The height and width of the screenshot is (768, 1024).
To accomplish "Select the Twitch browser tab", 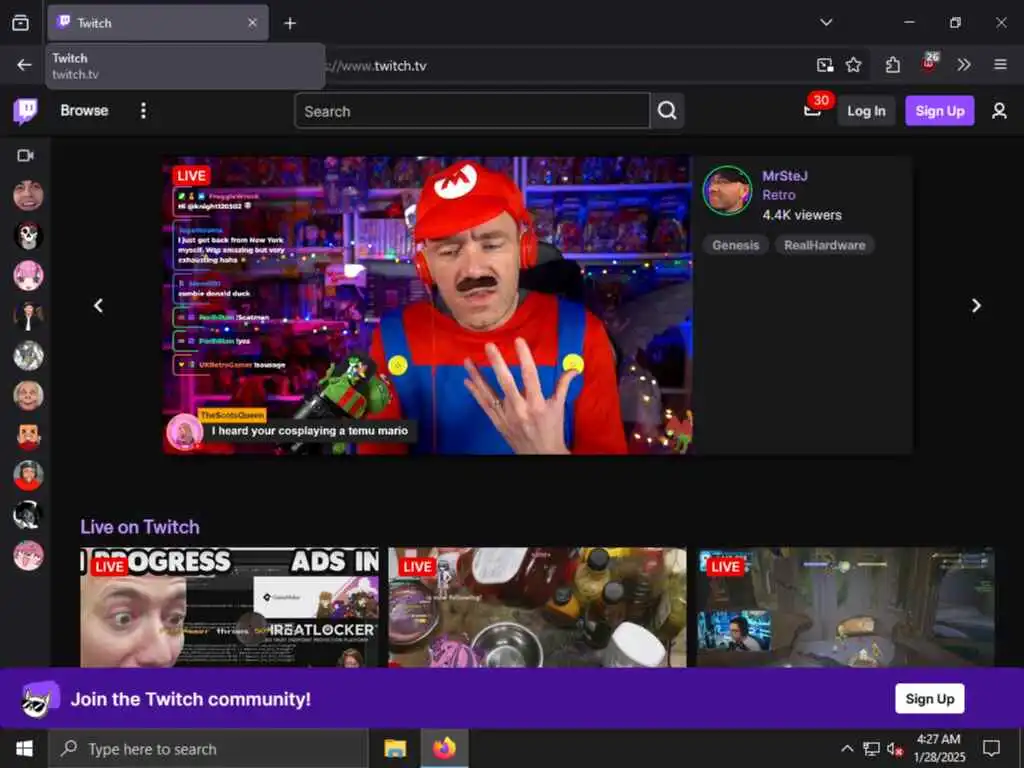I will 157,23.
